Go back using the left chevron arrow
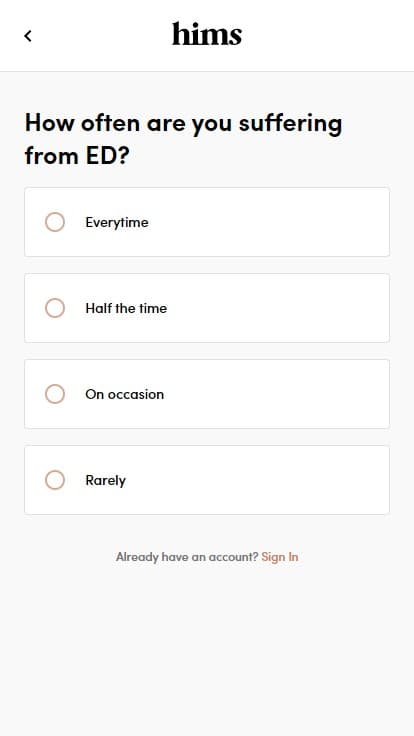414x736 pixels. 28,36
